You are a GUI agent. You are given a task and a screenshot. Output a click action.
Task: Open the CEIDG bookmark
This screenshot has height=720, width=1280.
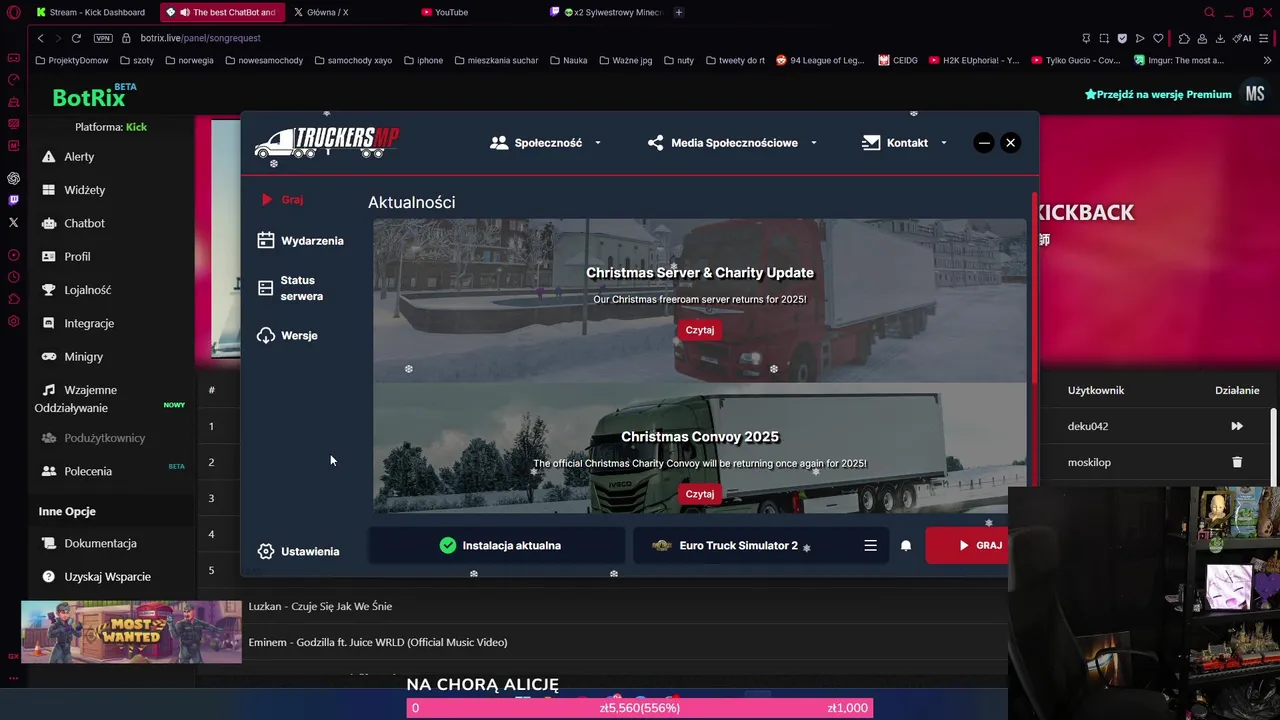tap(898, 60)
